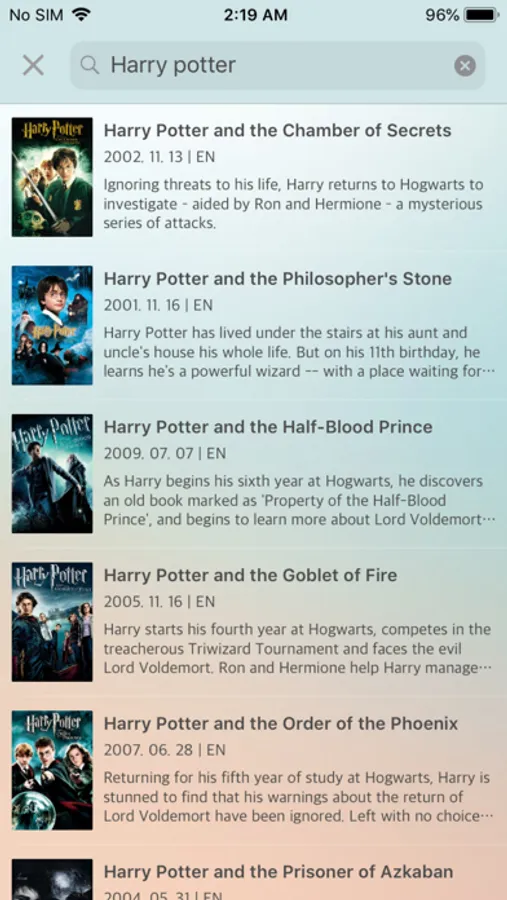Select Harry Potter and the Prisoner of Azkaban title
This screenshot has height=900, width=507.
(278, 872)
